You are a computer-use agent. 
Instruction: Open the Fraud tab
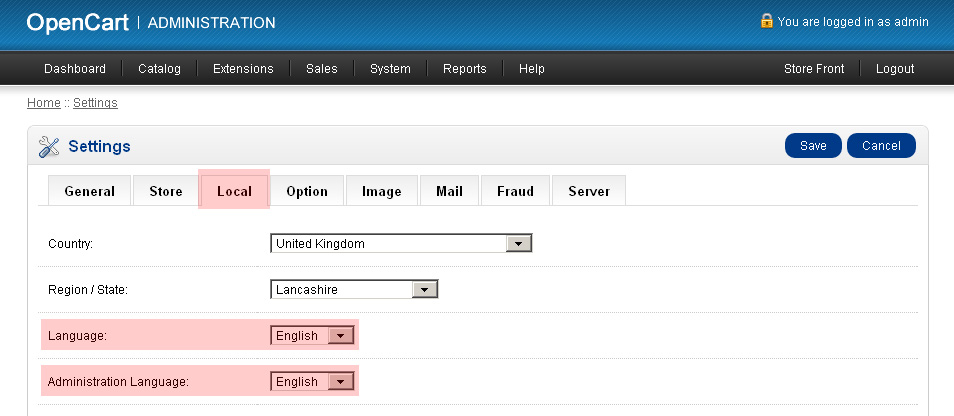(x=515, y=191)
